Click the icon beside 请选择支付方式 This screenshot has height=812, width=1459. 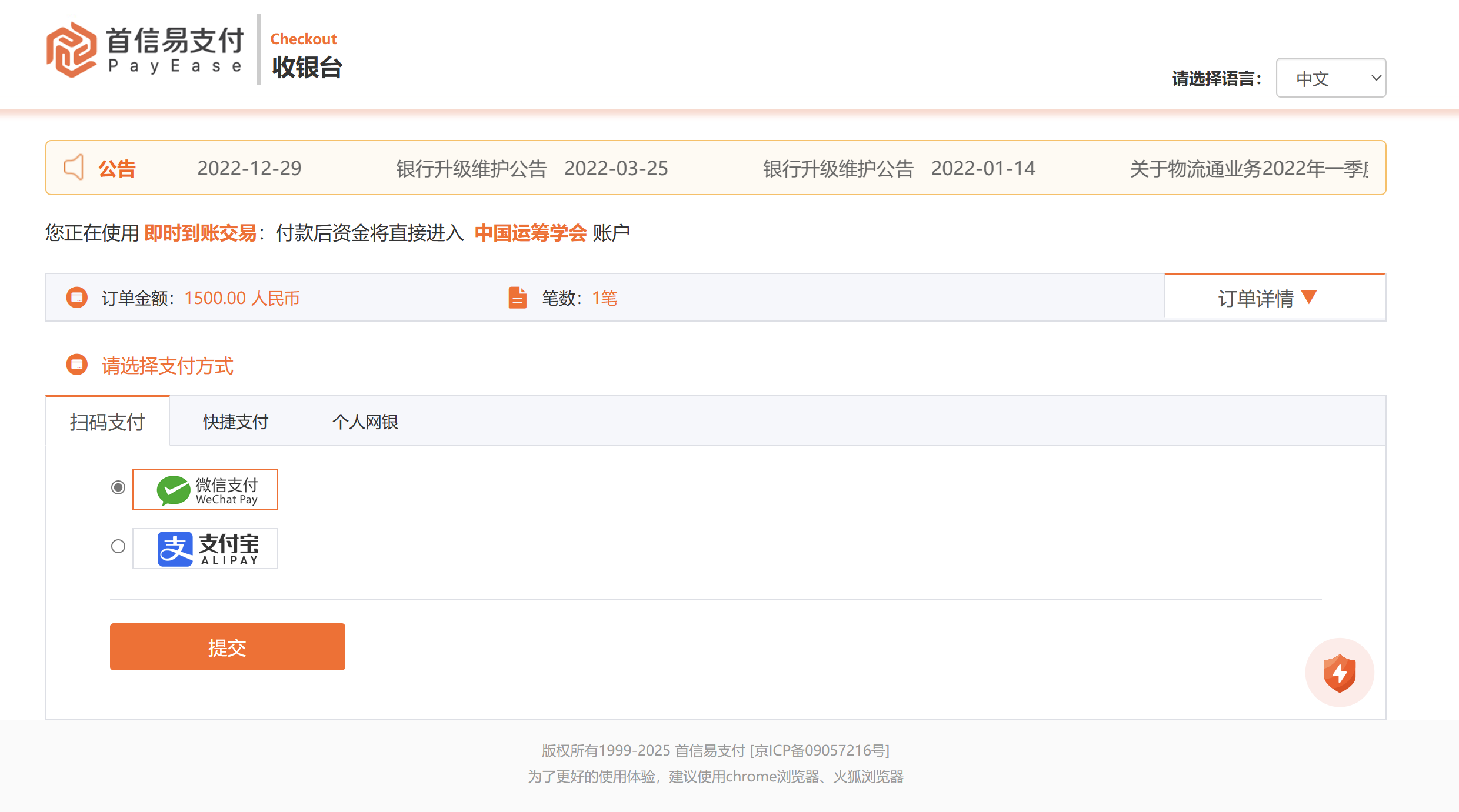[77, 365]
